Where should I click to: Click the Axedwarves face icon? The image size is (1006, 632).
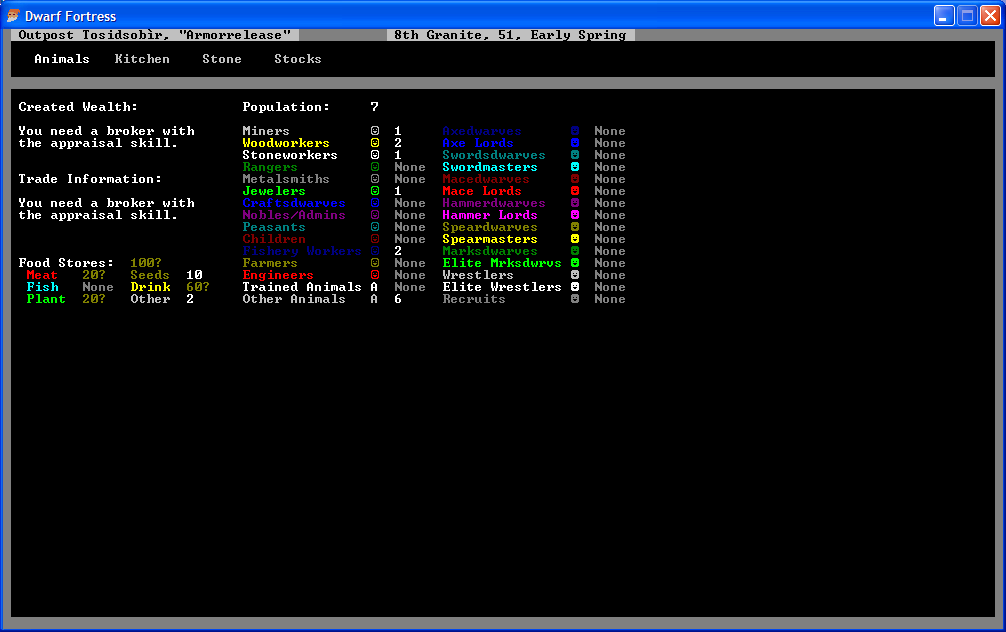(575, 131)
